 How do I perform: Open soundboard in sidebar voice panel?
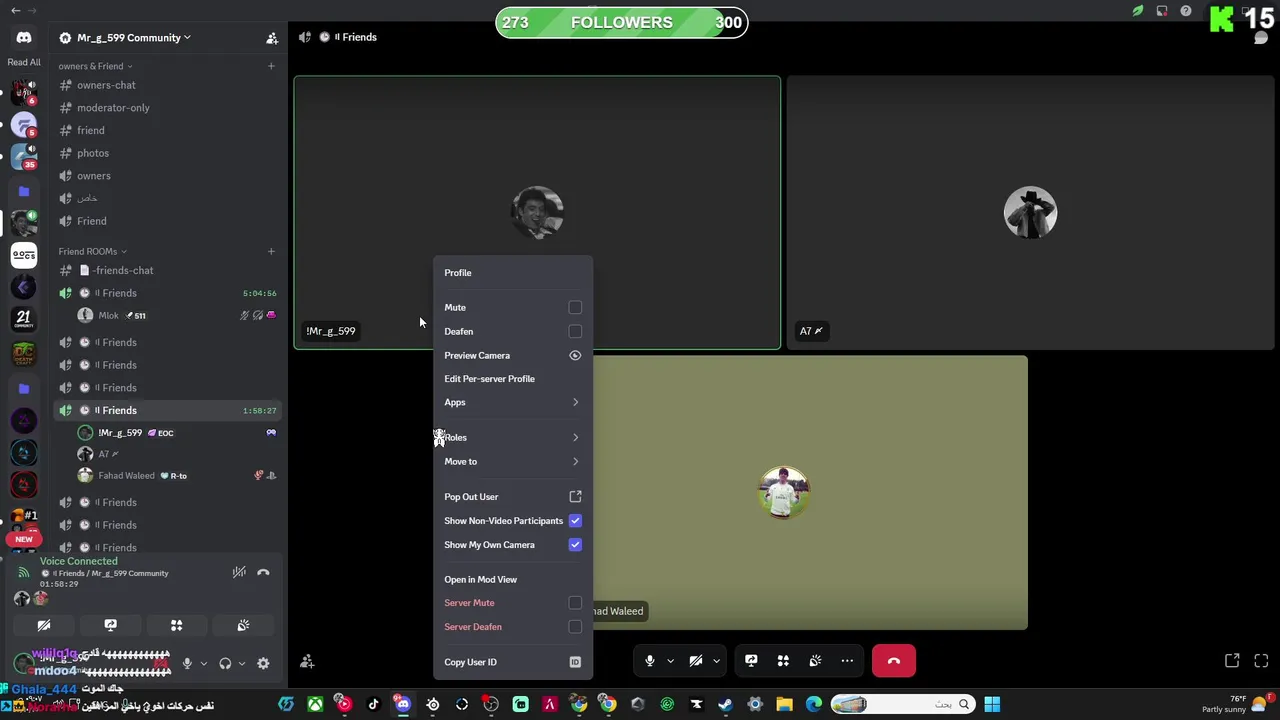[242, 625]
